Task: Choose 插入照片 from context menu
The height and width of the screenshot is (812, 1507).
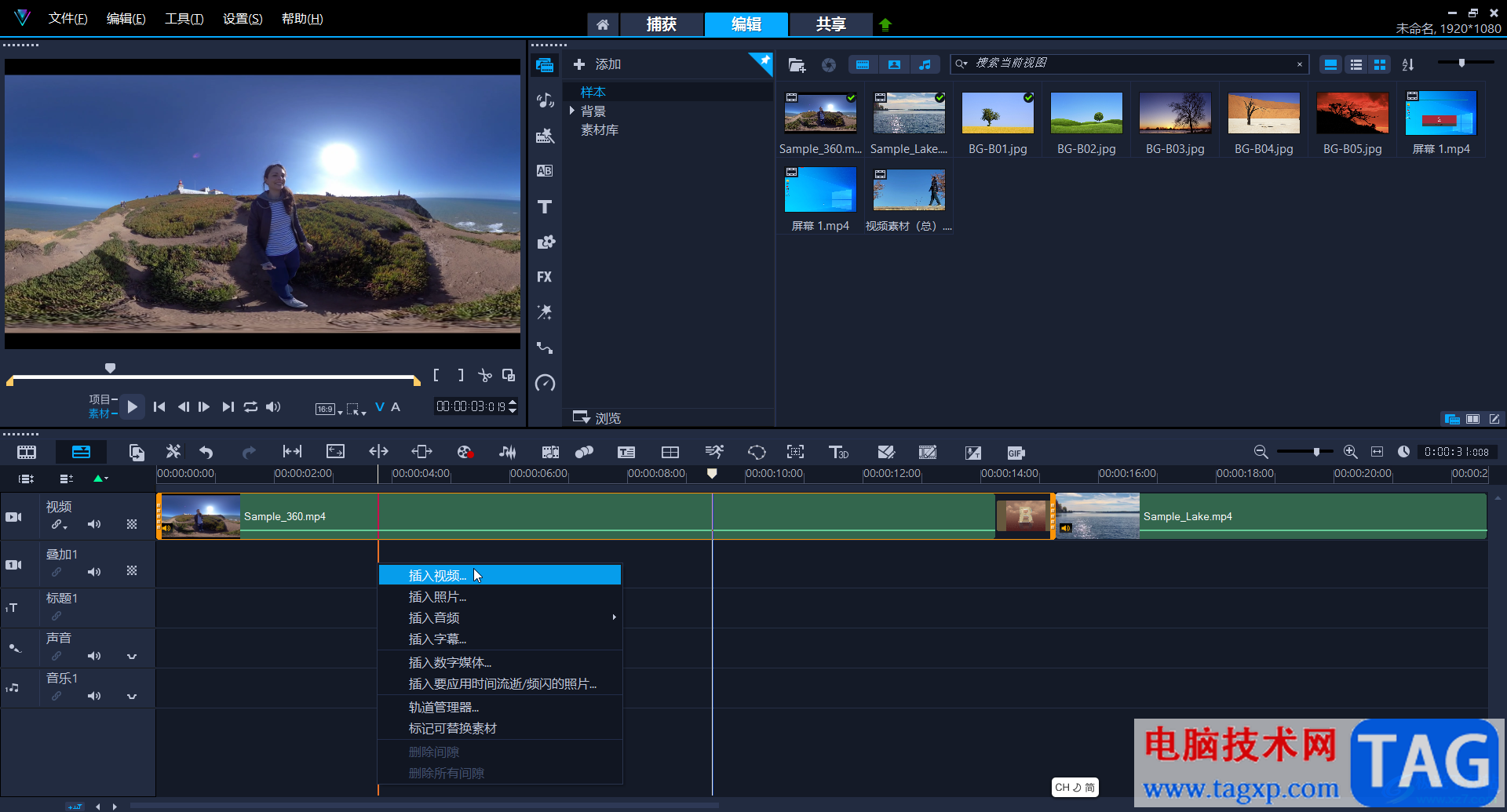Action: point(500,596)
